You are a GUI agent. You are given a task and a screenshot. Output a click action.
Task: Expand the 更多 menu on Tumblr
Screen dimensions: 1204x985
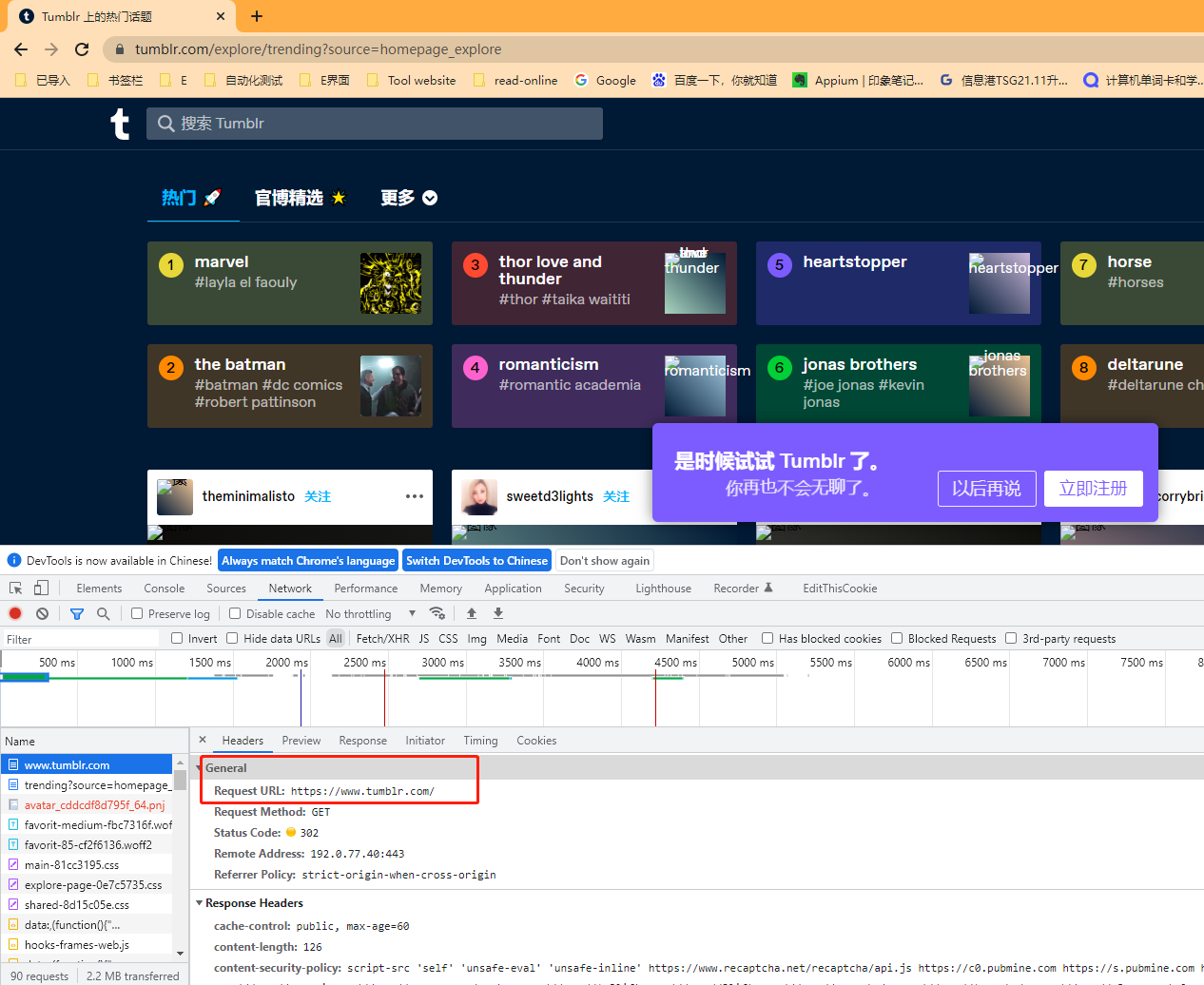[x=408, y=198]
